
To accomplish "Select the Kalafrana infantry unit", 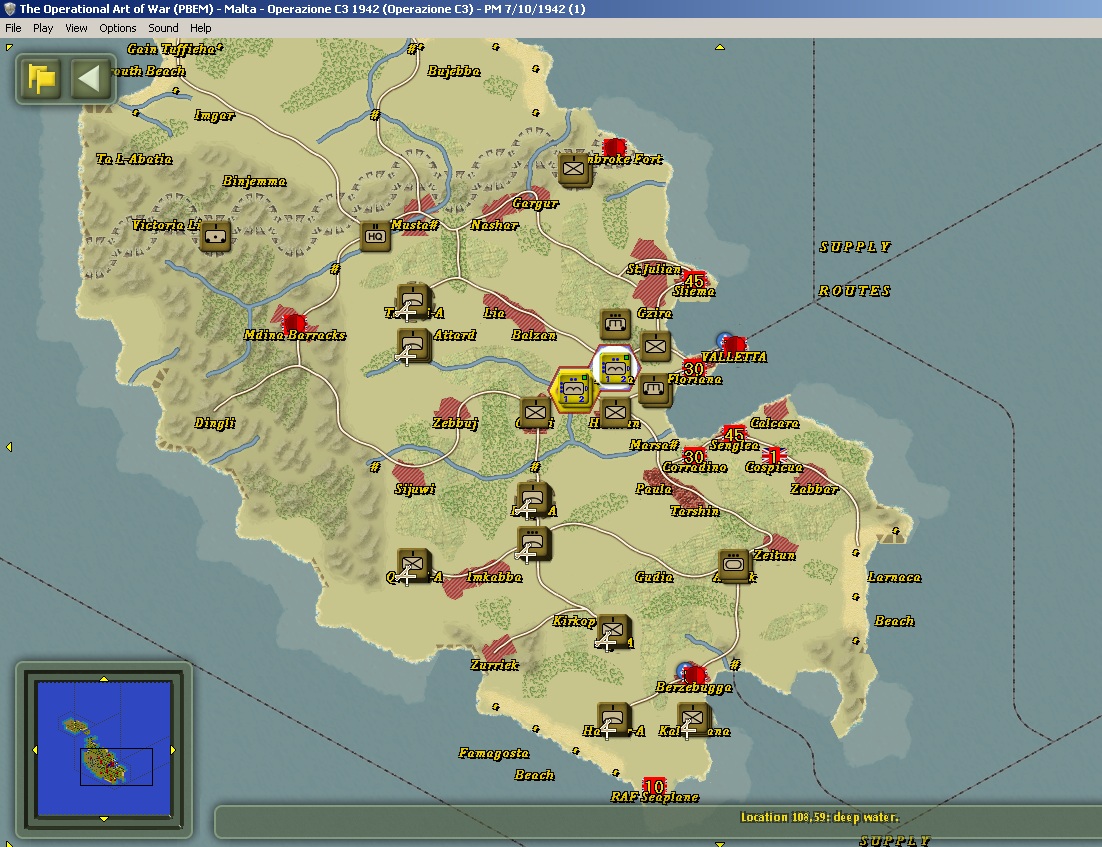I will click(x=694, y=720).
